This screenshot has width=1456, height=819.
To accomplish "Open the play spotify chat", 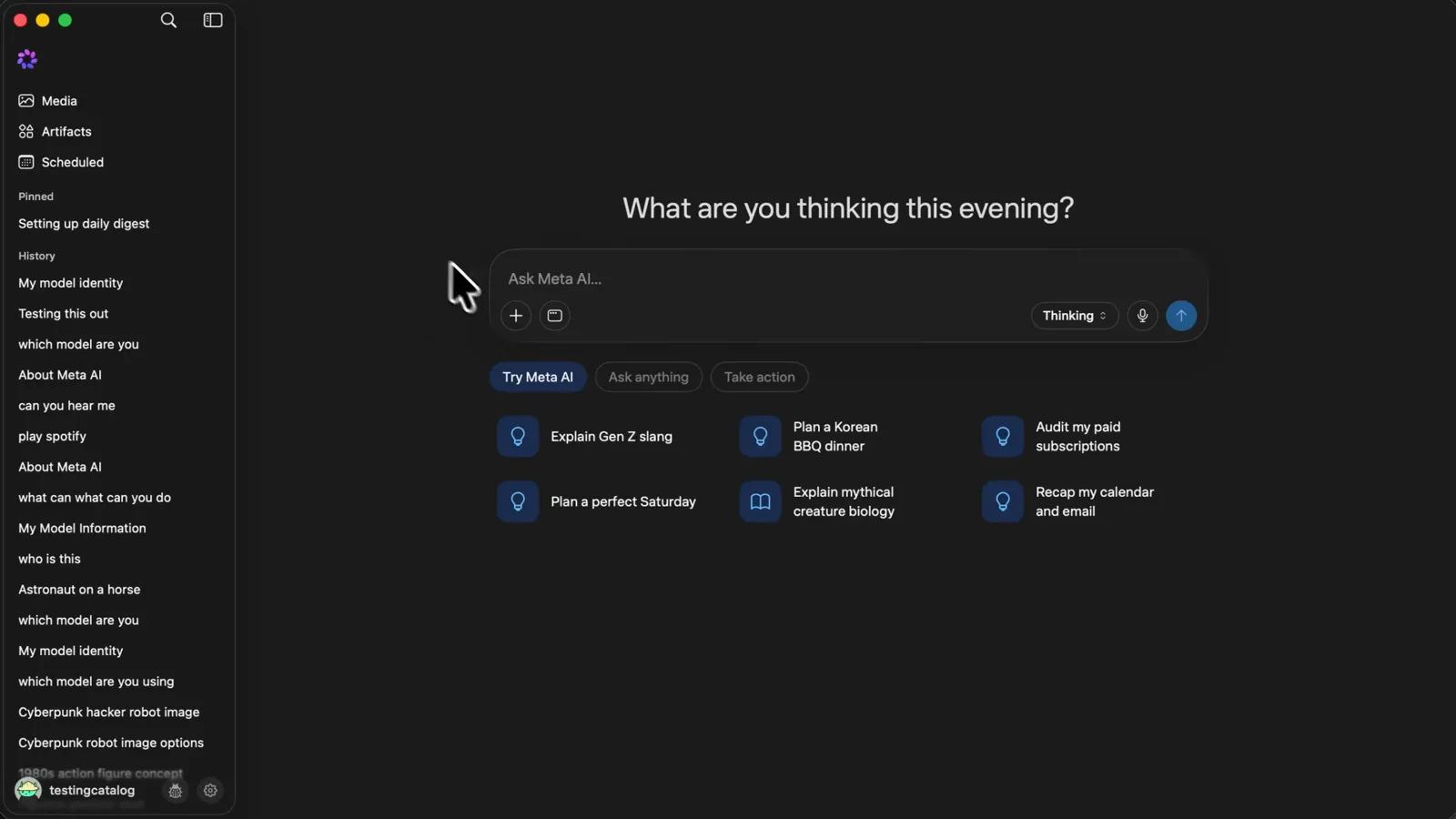I will click(52, 437).
